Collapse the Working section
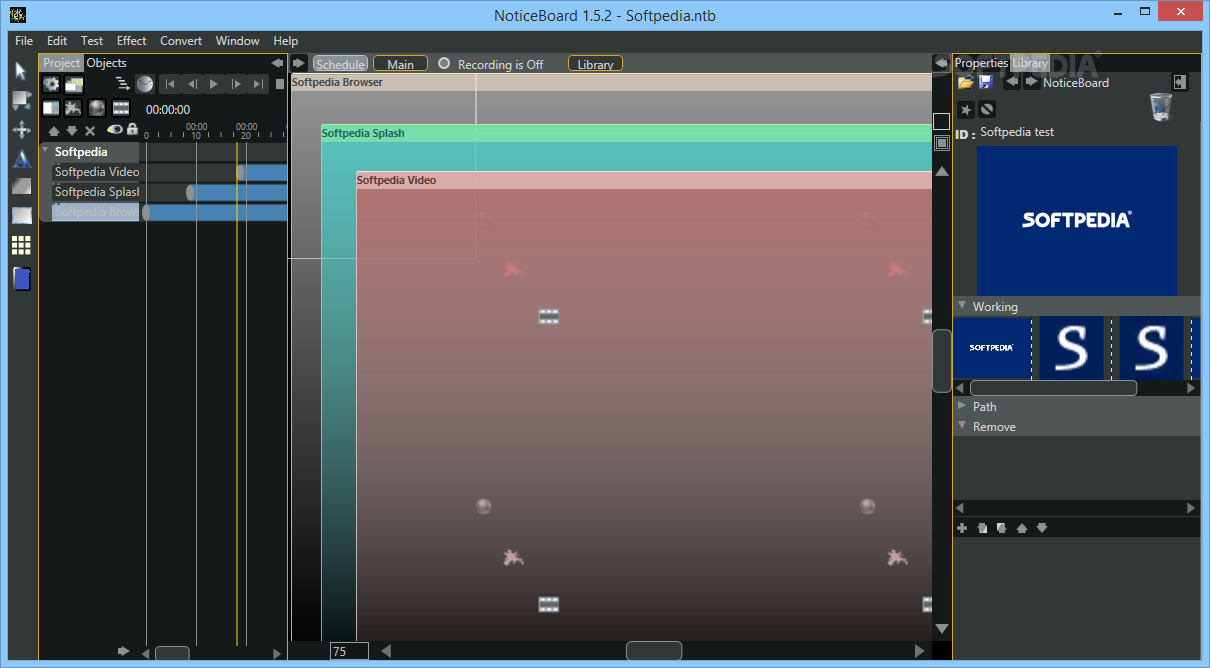Image resolution: width=1210 pixels, height=668 pixels. pyautogui.click(x=962, y=306)
